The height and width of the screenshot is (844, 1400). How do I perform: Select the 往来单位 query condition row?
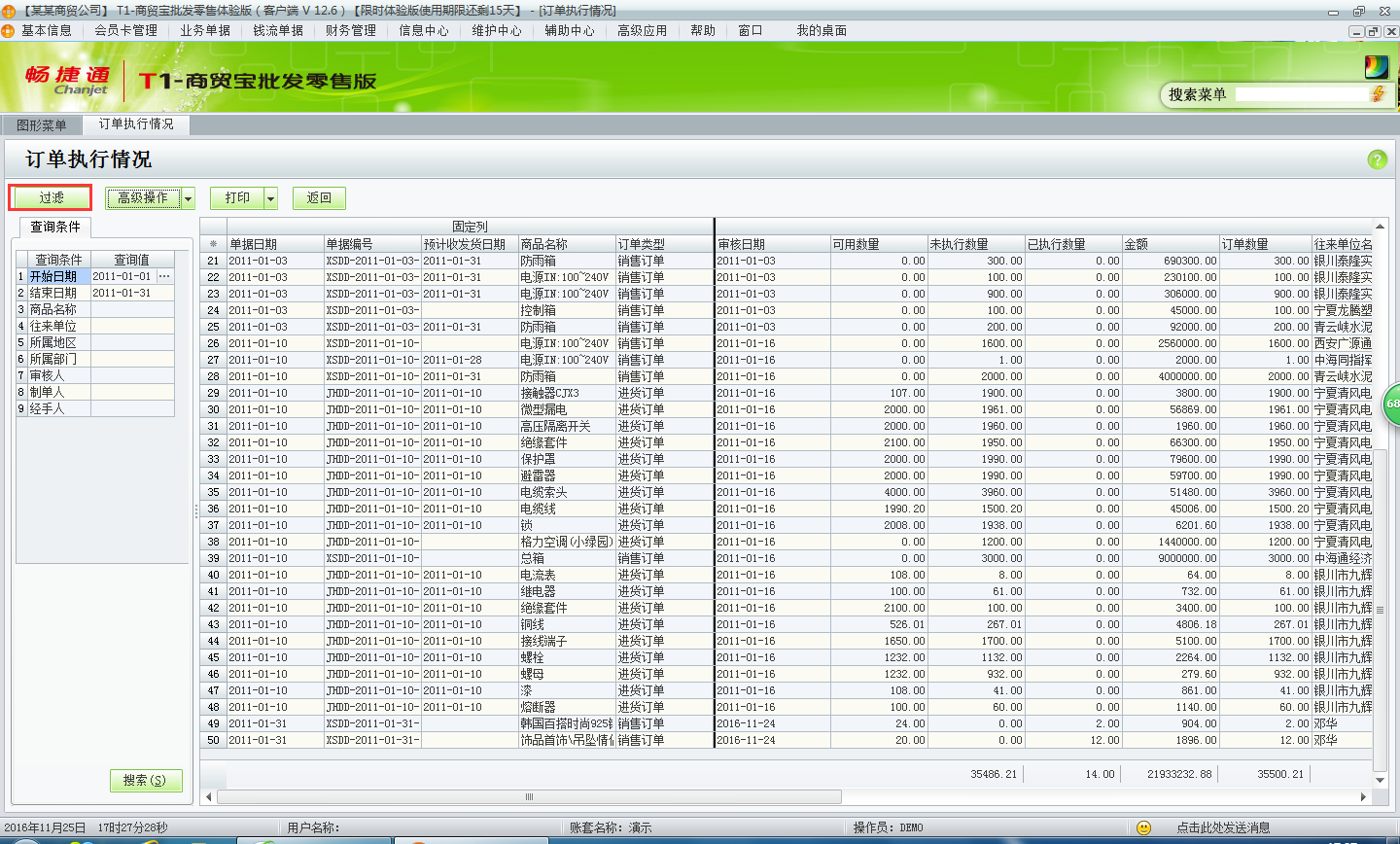pos(53,327)
